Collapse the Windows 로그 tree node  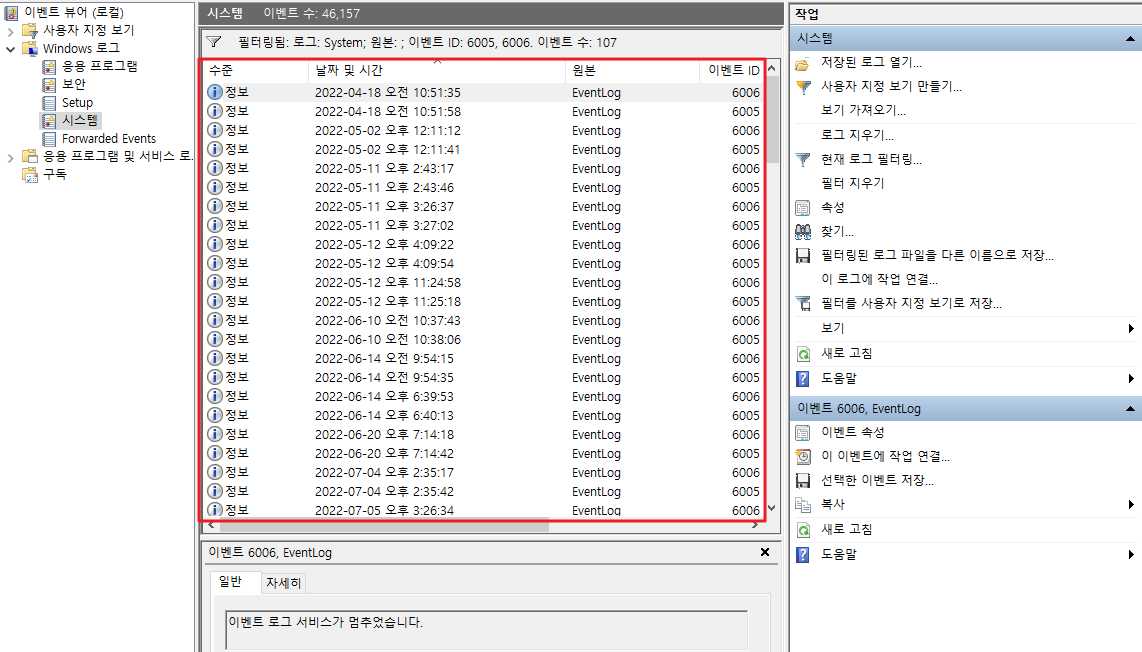tap(10, 50)
